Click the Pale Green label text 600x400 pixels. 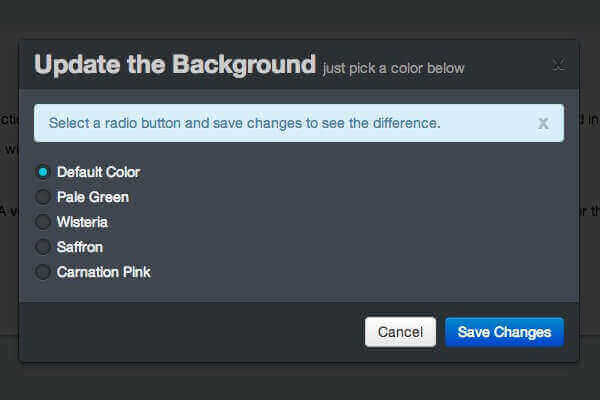tap(93, 197)
